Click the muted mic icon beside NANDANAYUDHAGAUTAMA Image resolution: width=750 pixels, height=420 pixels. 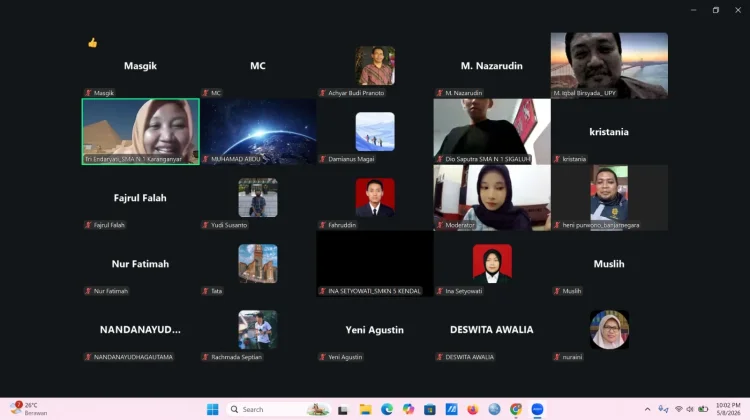click(88, 357)
